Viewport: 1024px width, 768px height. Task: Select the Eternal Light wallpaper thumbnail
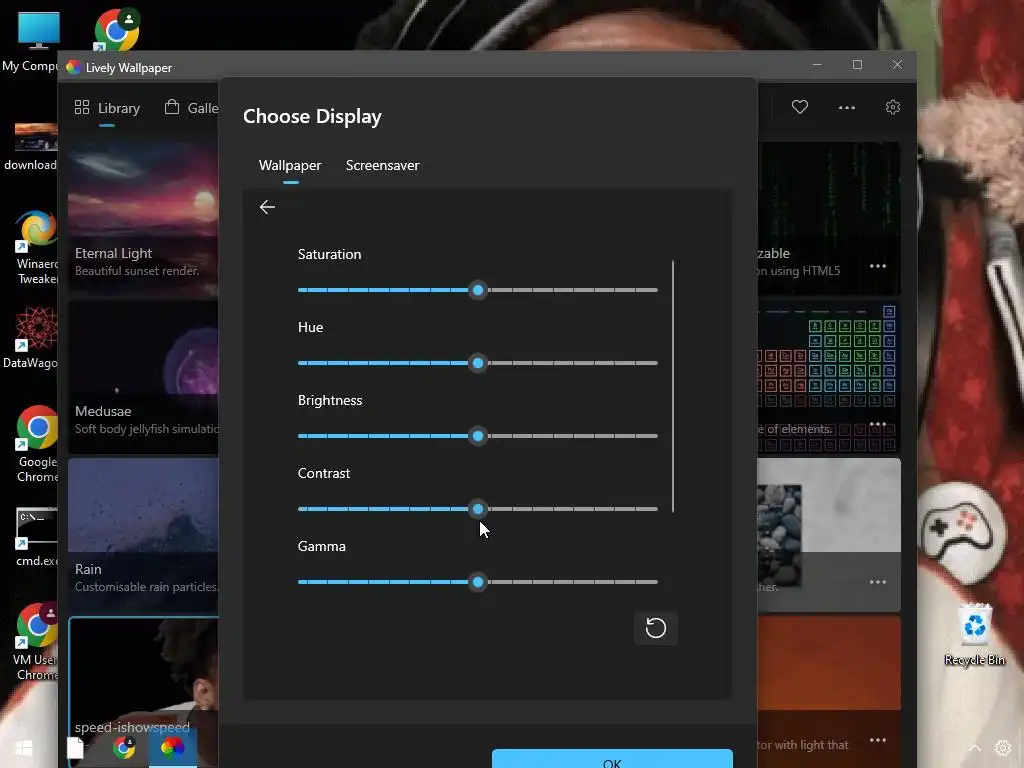[x=143, y=219]
